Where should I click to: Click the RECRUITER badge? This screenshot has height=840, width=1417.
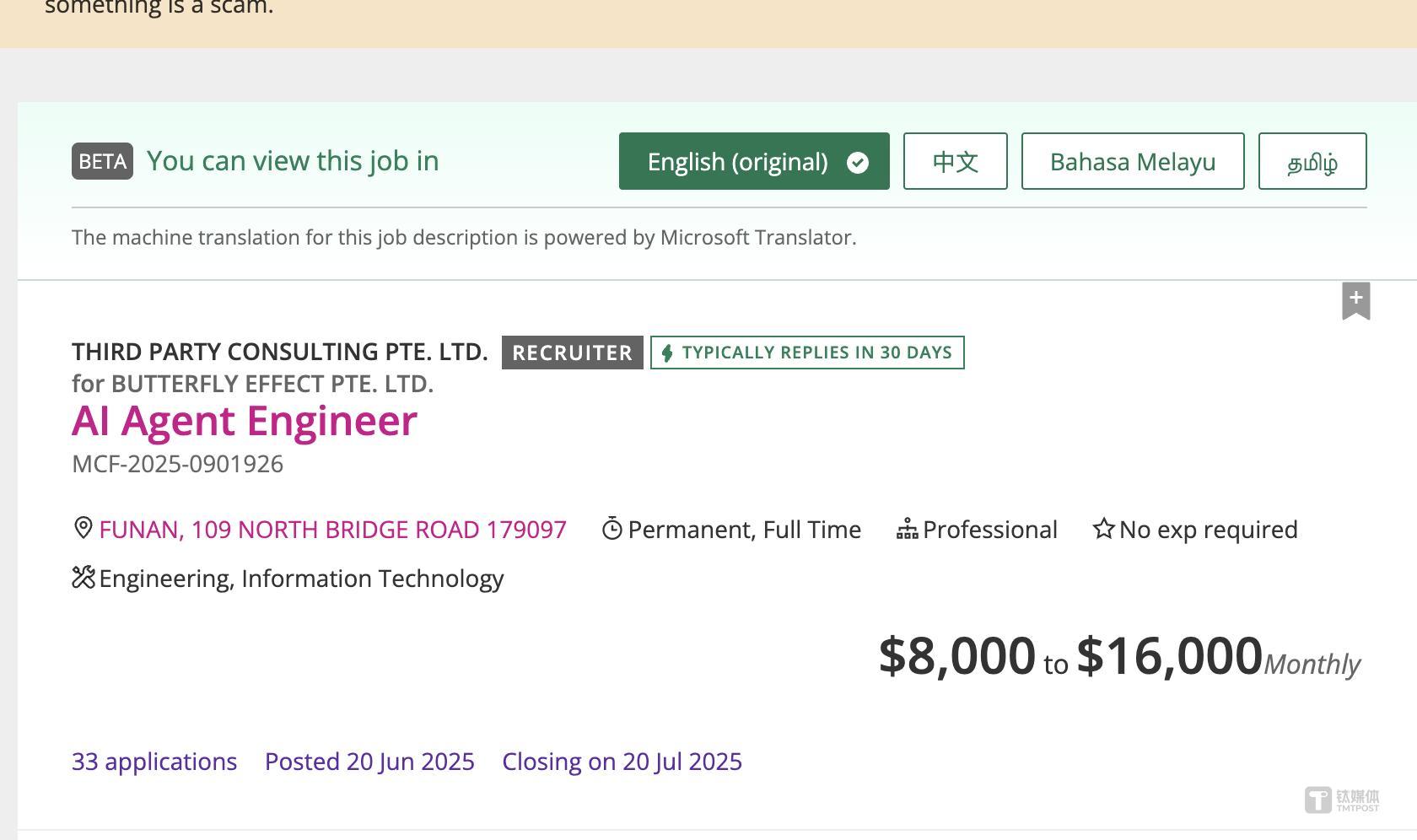coord(573,353)
